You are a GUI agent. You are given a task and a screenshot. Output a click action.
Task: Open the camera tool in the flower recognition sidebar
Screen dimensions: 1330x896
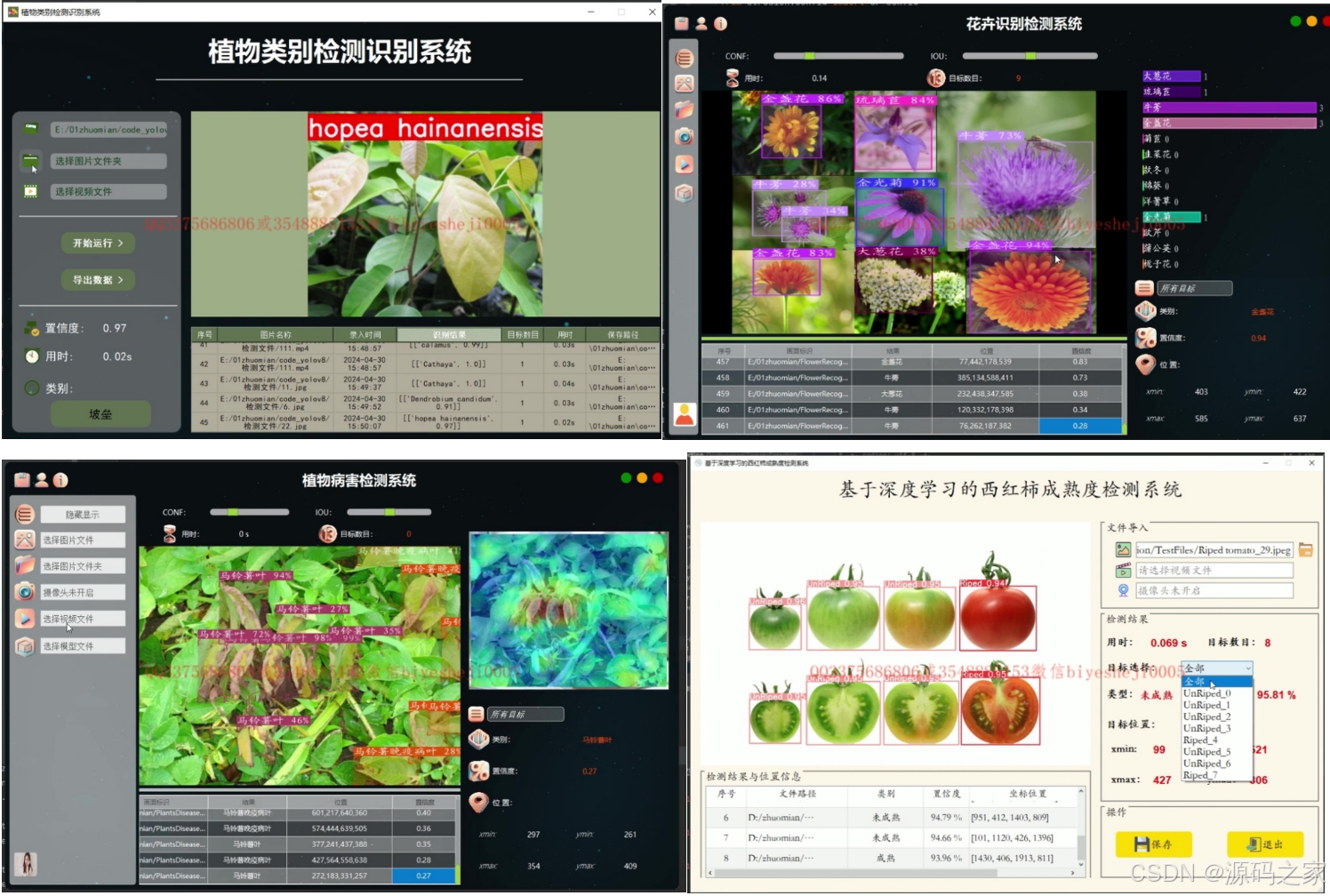click(685, 137)
